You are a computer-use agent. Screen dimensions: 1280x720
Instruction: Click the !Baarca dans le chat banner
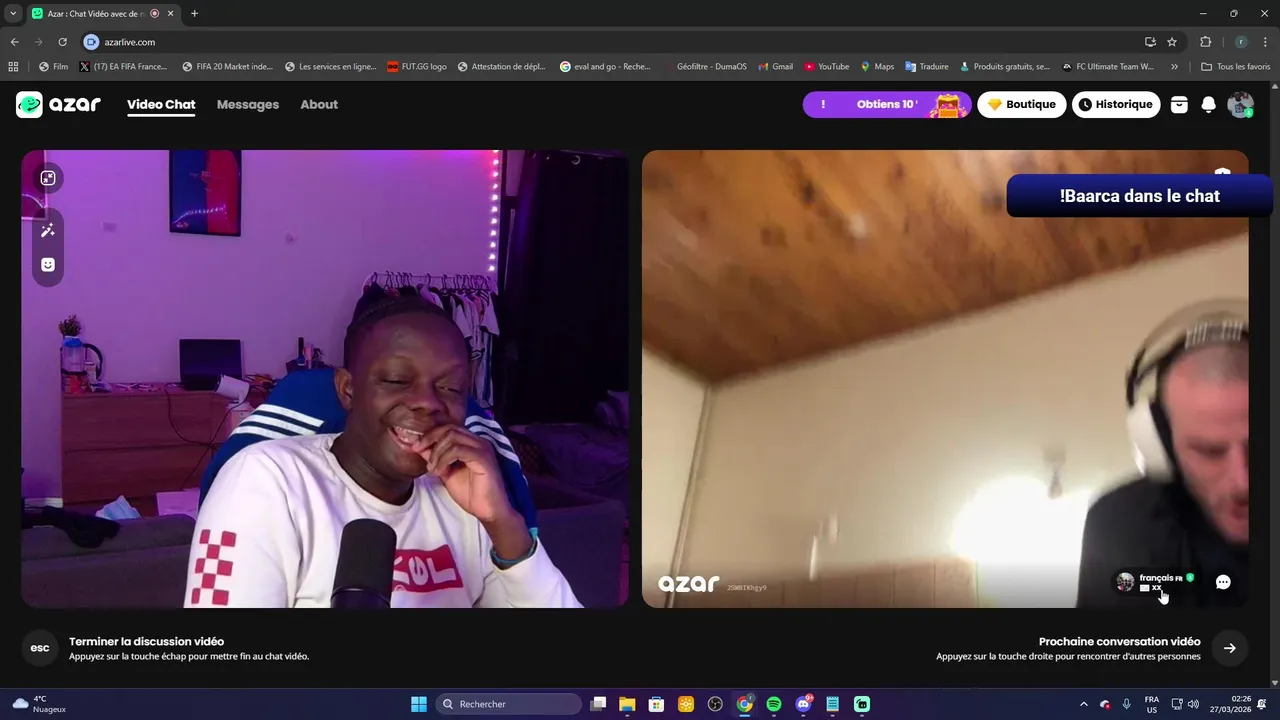[x=1140, y=196]
